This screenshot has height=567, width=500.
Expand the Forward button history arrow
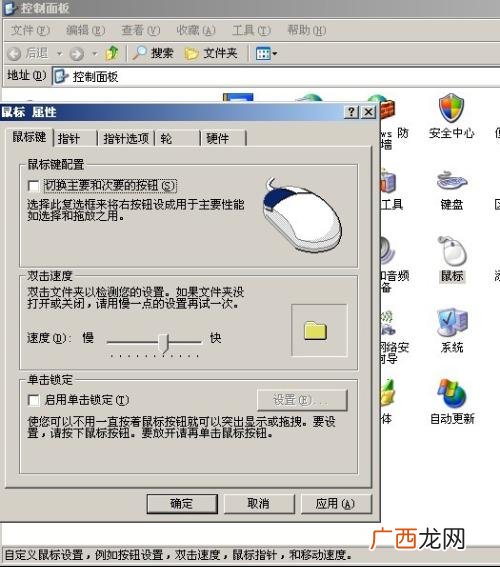pos(95,54)
